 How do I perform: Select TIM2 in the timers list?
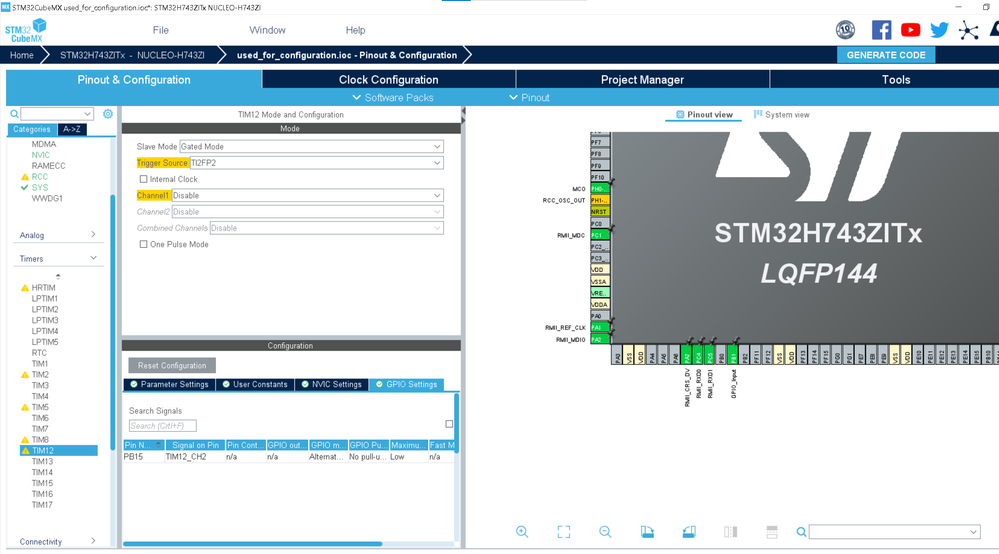tap(40, 374)
